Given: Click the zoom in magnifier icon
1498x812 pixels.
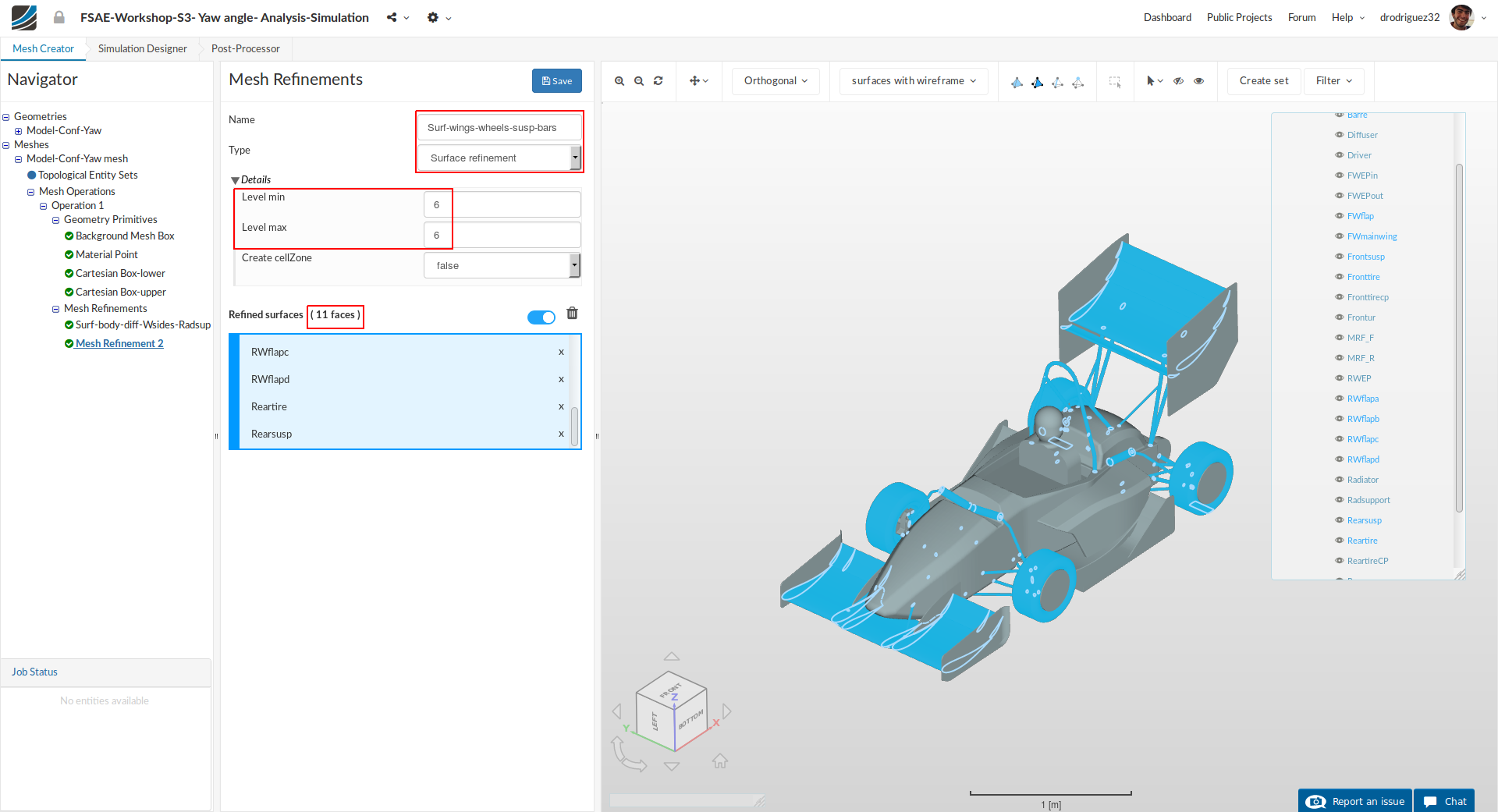Looking at the screenshot, I should coord(619,81).
